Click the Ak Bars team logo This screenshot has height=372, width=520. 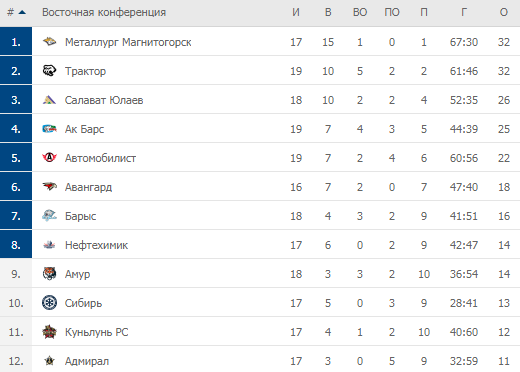tap(49, 129)
